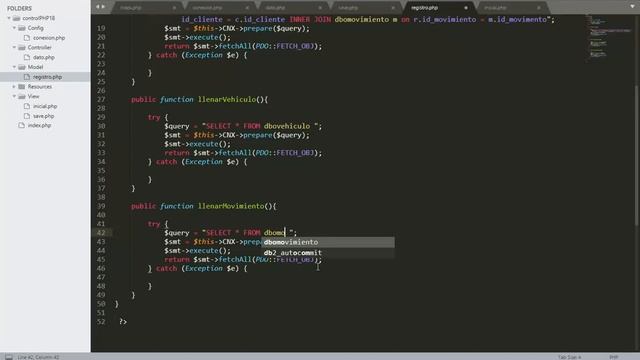
Task: Collapse the Config folder arrow
Action: (x=14, y=28)
